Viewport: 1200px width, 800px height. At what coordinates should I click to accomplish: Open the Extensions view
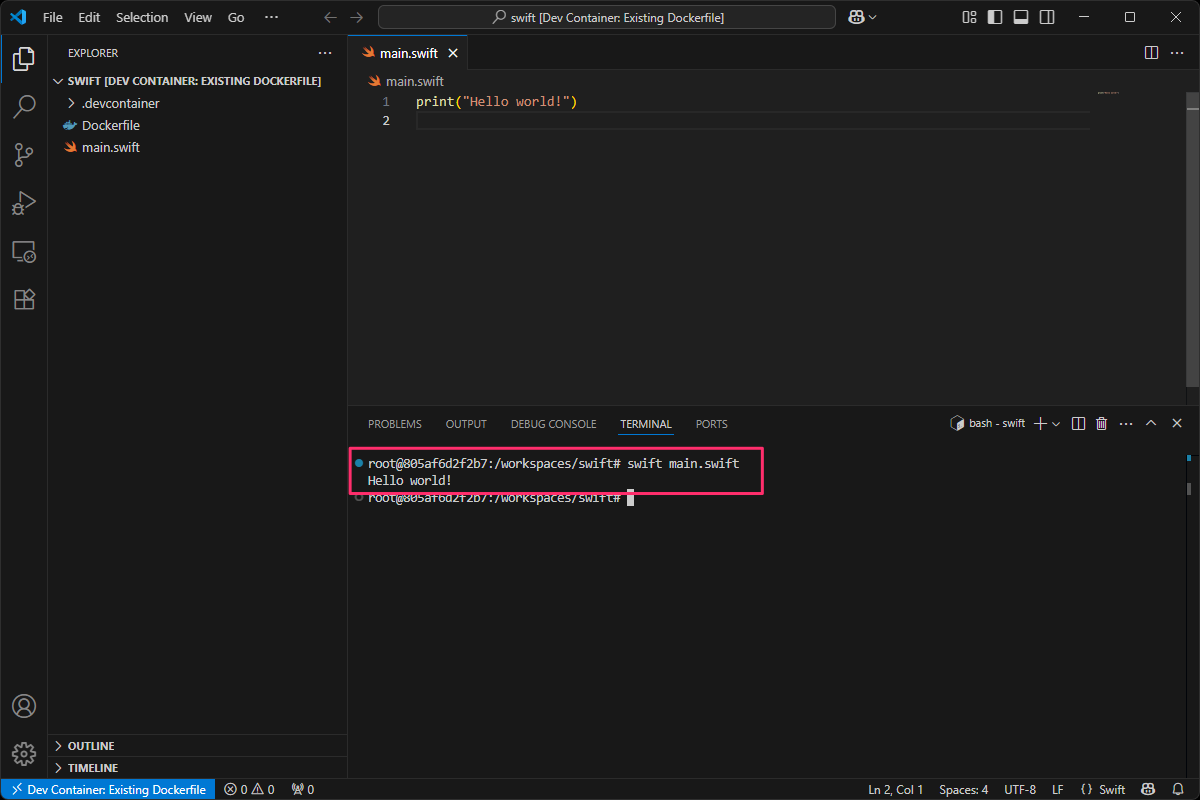[24, 299]
